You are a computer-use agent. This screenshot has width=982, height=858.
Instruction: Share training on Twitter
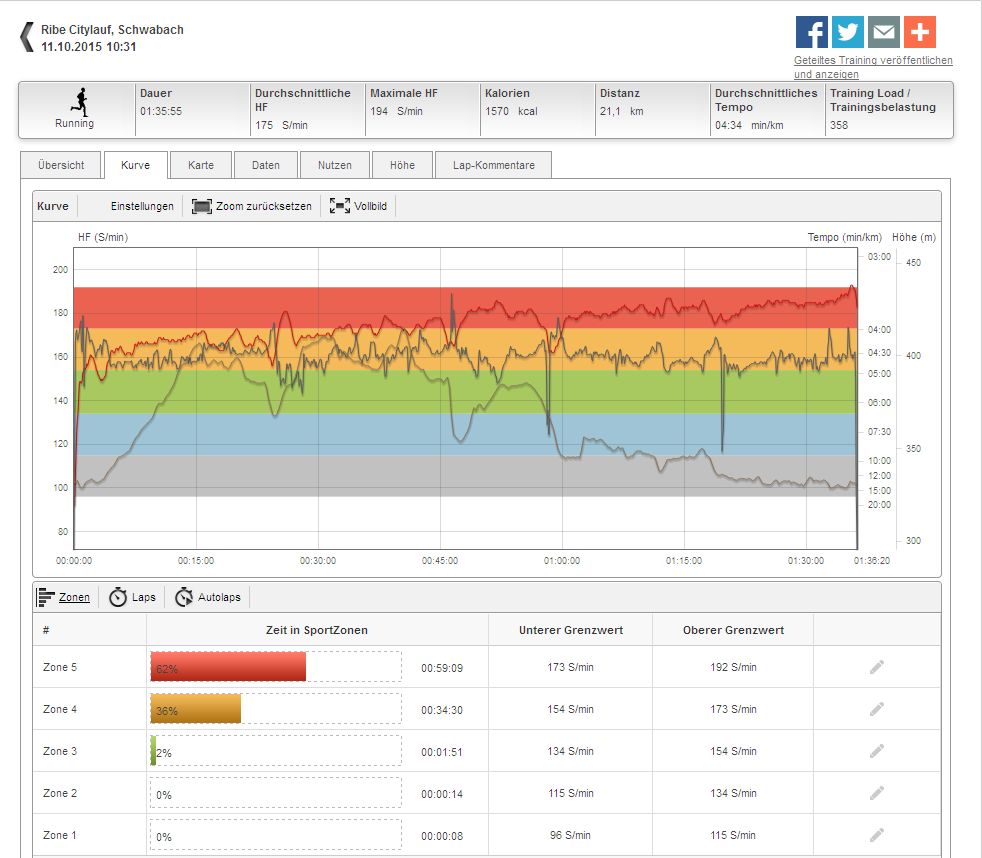point(847,32)
